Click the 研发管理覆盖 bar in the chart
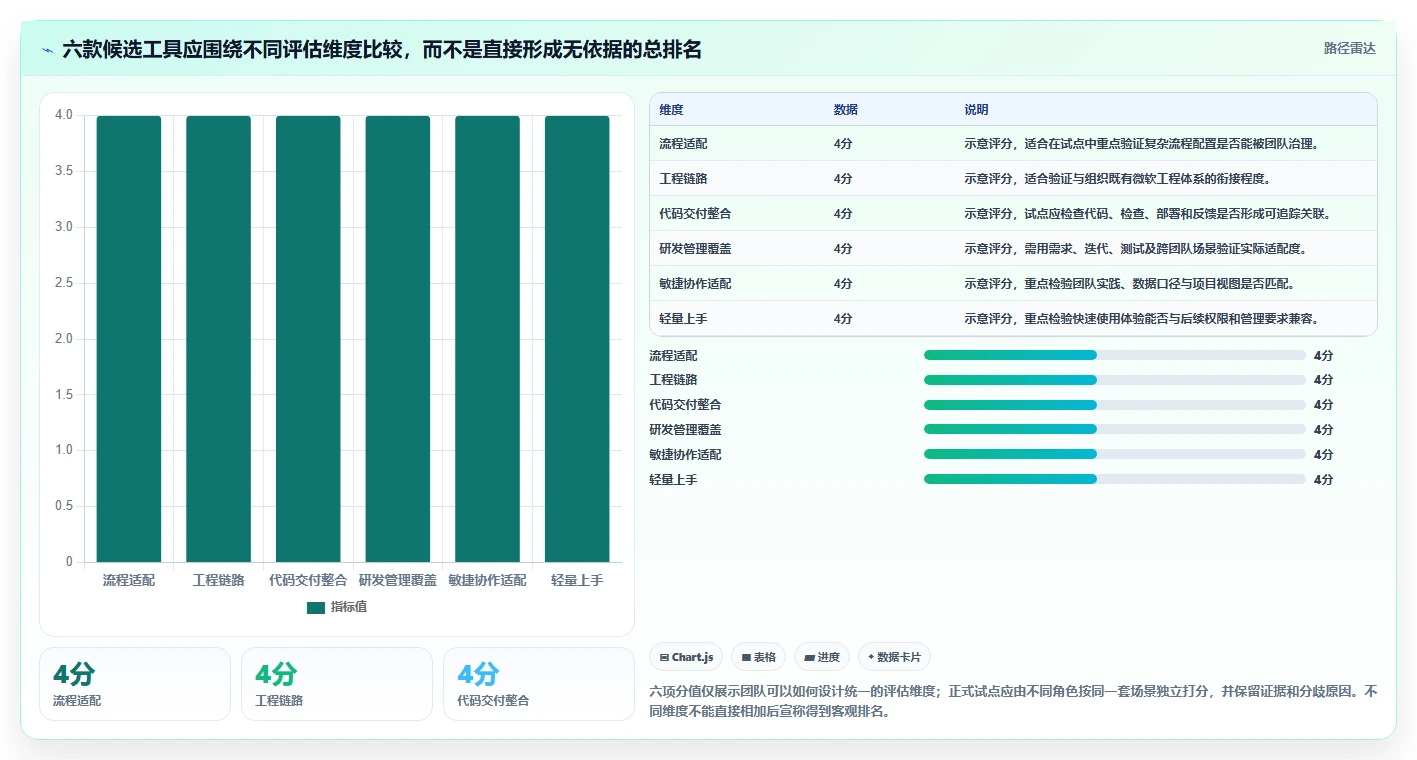The width and height of the screenshot is (1417, 760). [398, 339]
